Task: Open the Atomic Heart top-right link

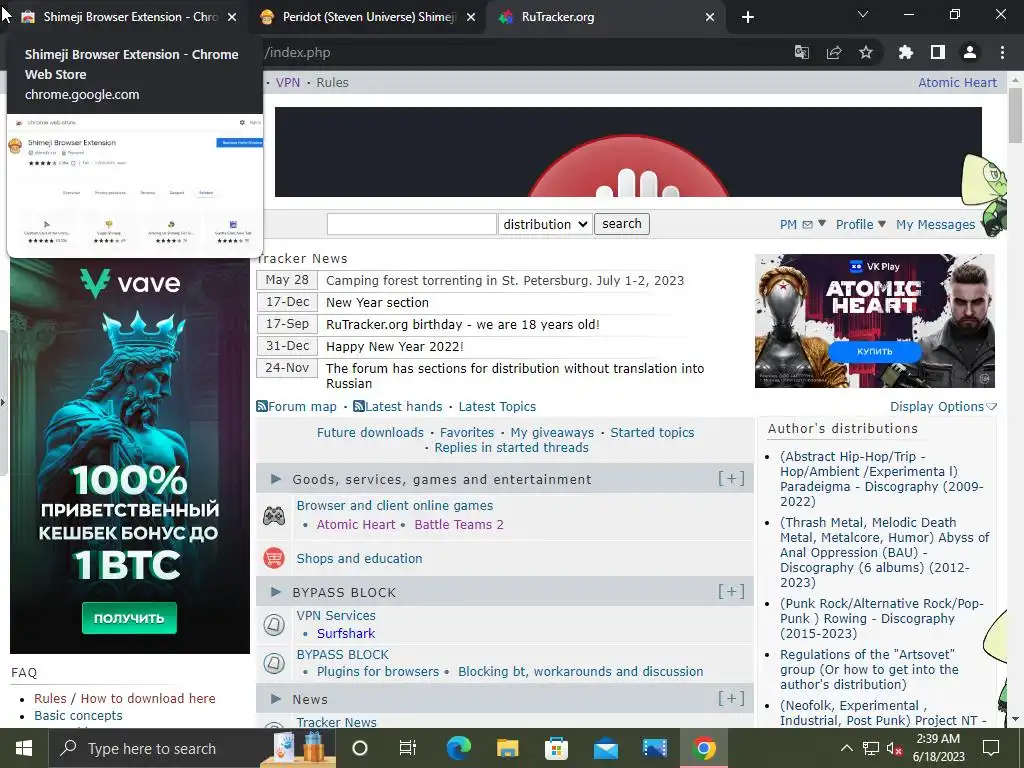Action: pyautogui.click(x=957, y=82)
